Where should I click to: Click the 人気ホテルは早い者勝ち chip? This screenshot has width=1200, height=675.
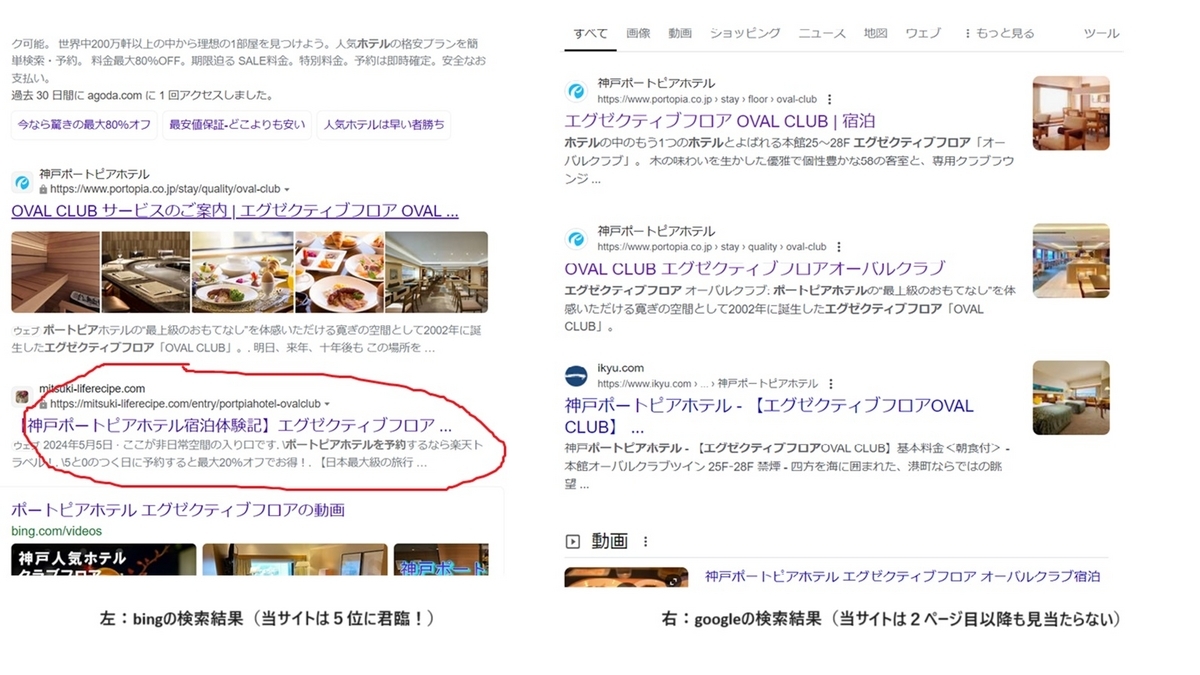[384, 125]
